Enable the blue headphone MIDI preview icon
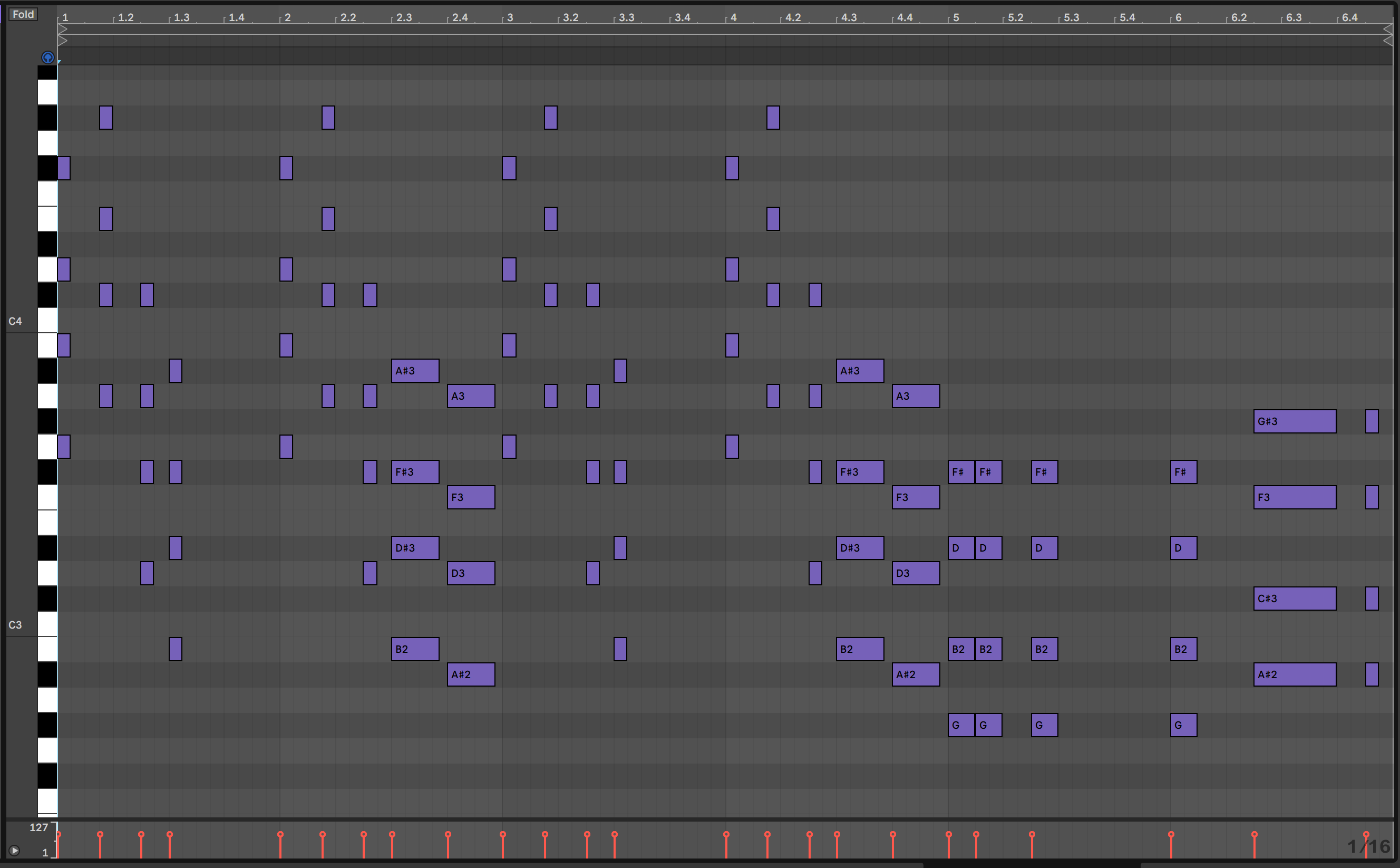This screenshot has height=868, width=1400. coord(47,57)
